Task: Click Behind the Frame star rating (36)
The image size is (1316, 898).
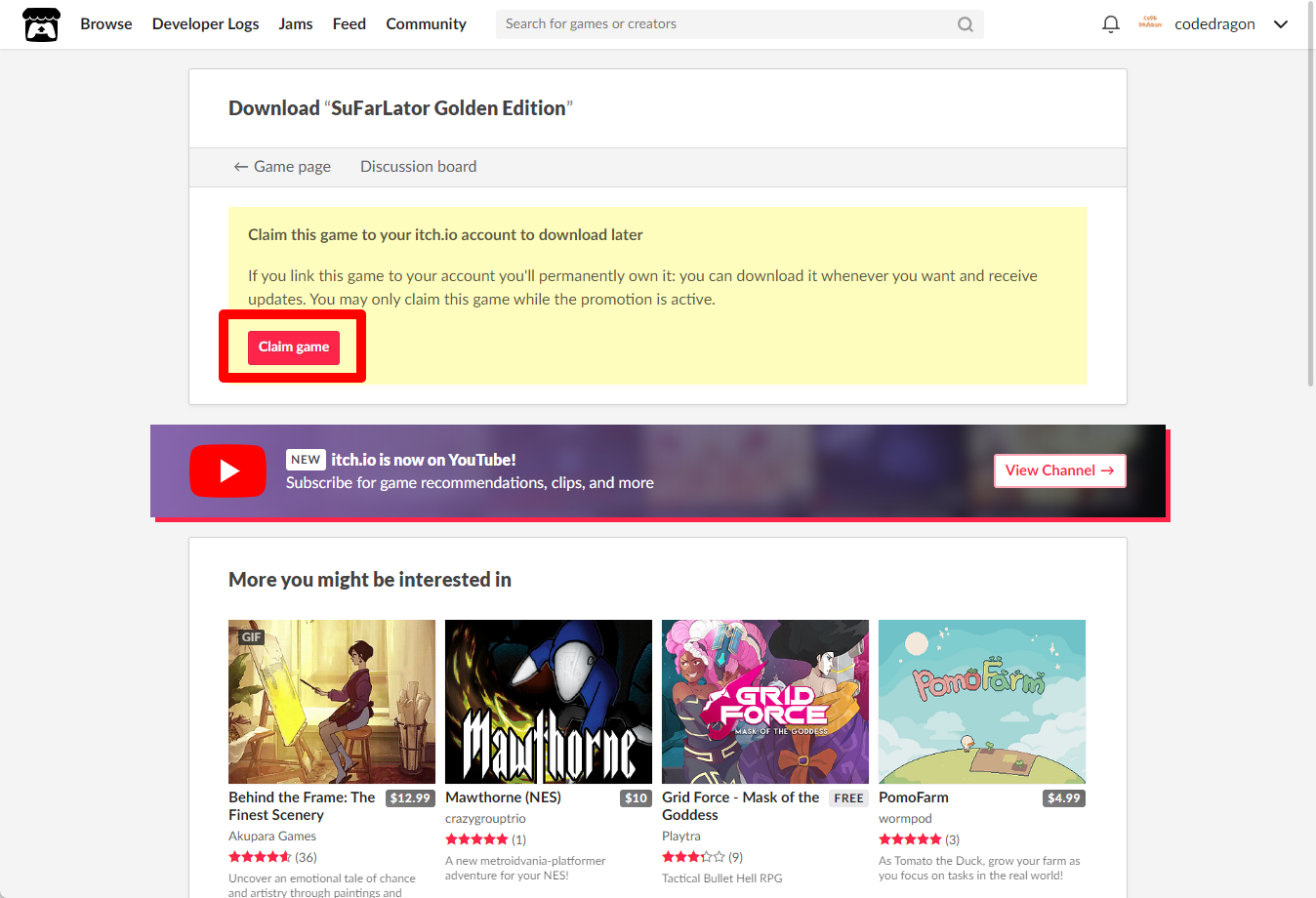Action: point(272,858)
